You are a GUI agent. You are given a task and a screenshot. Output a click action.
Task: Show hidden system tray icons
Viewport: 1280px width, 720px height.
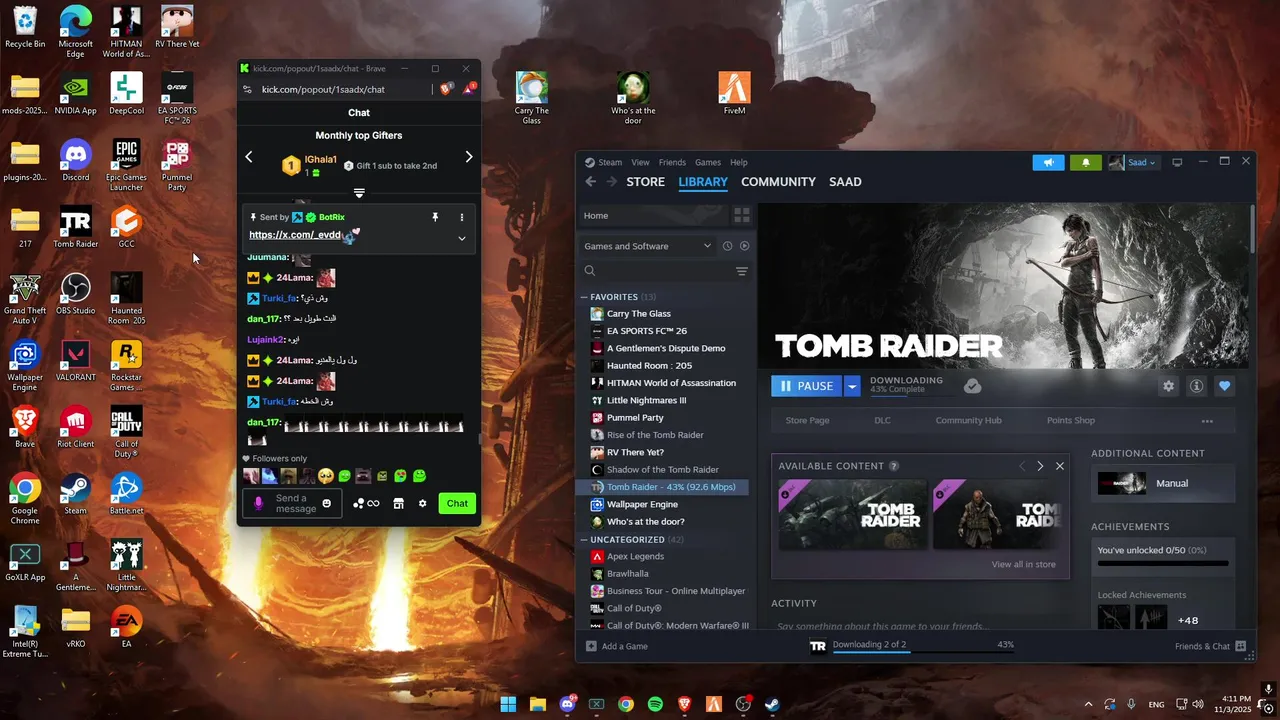[1088, 704]
